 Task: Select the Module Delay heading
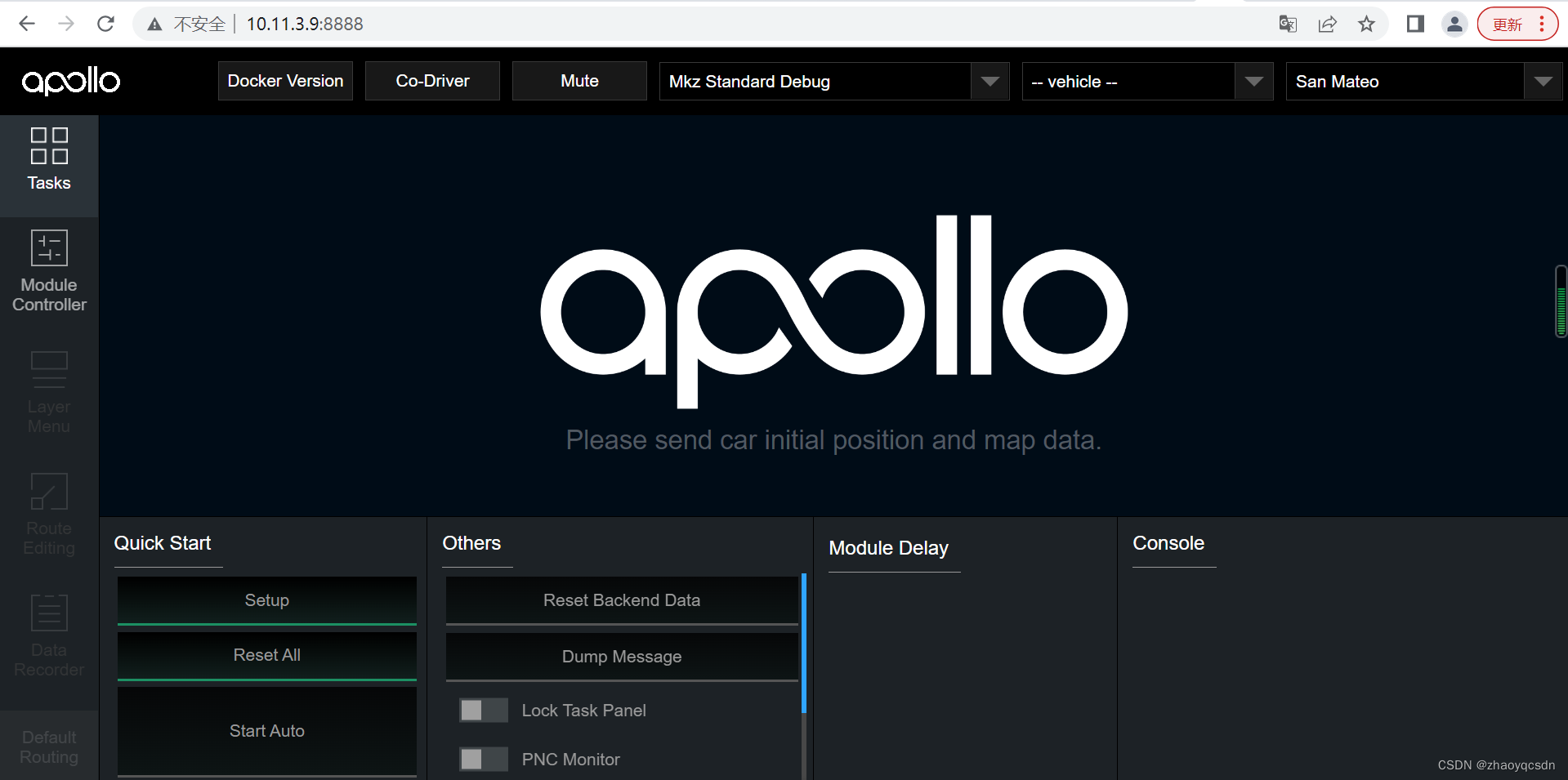(889, 548)
